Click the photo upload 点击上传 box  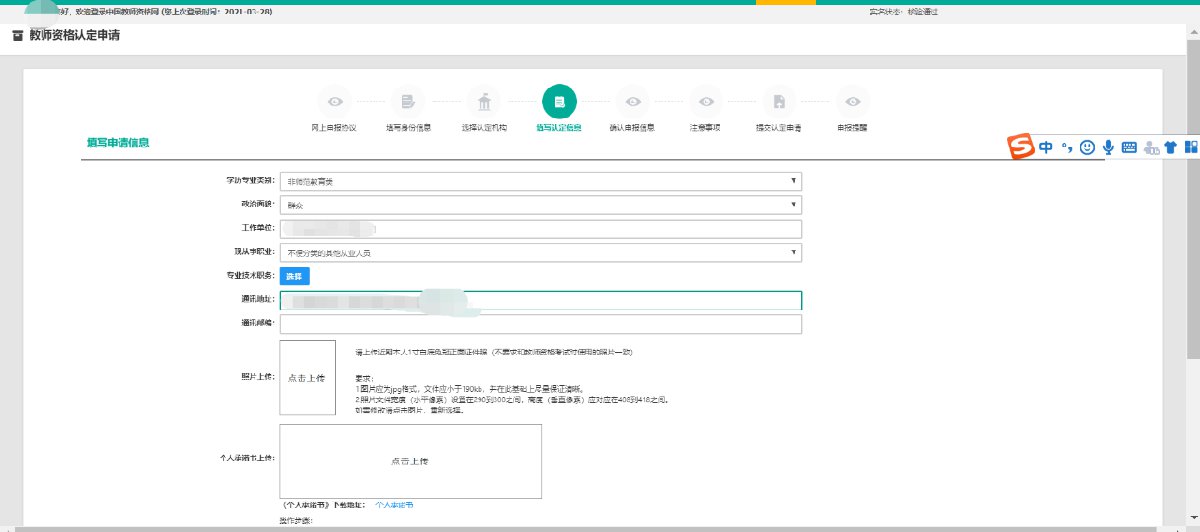[x=306, y=378]
